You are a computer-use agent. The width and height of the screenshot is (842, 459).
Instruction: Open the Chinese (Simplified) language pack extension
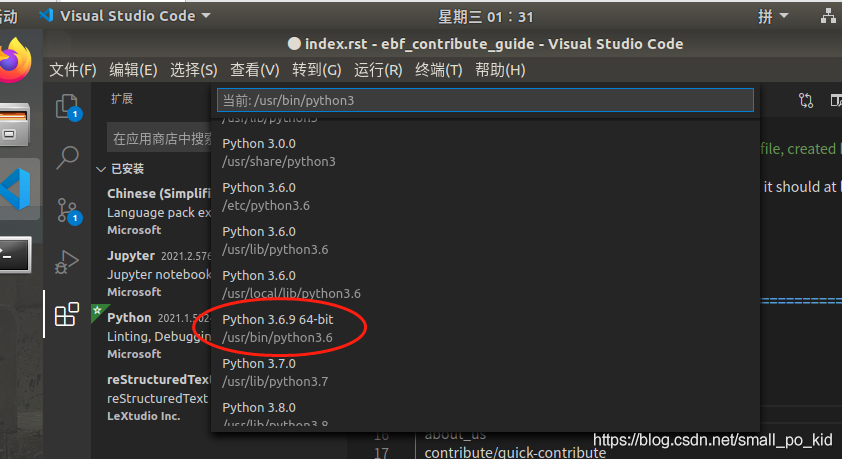tap(152, 212)
